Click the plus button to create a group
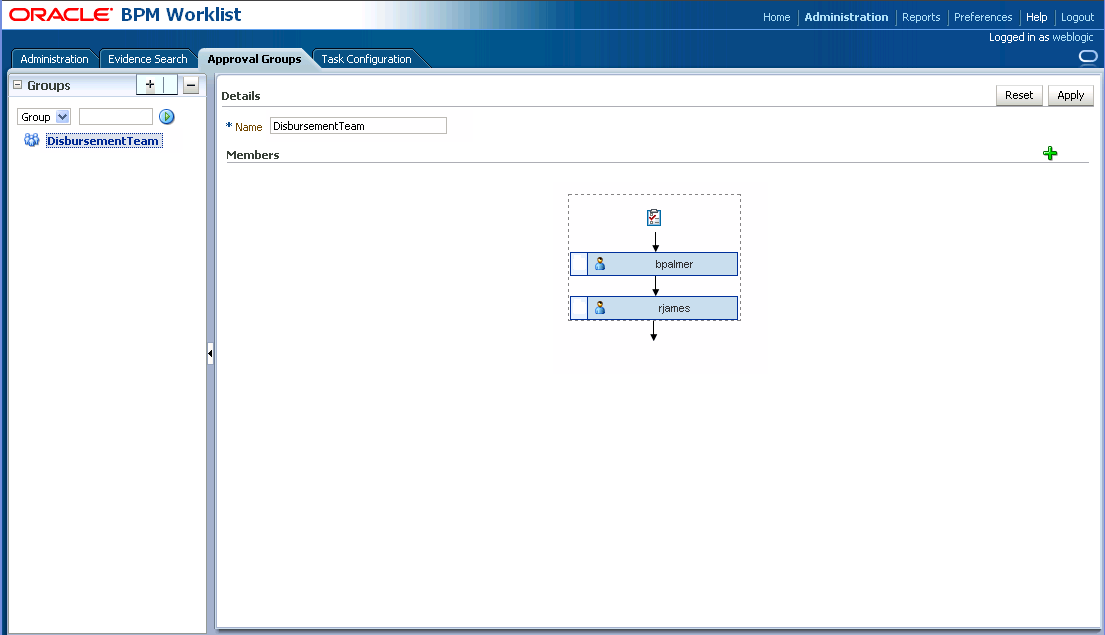Viewport: 1105px width, 635px height. [147, 84]
